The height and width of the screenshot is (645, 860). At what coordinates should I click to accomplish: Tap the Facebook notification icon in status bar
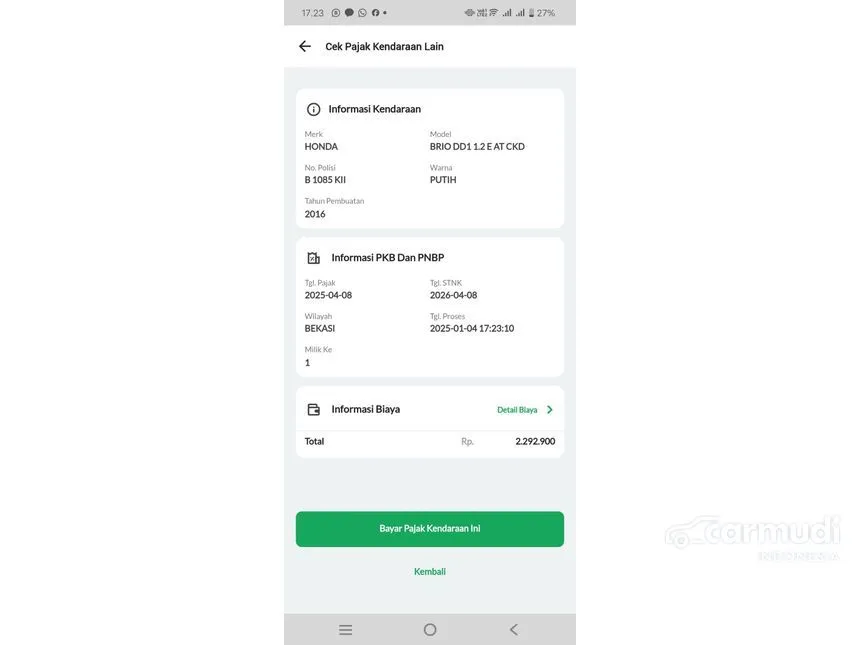tap(376, 13)
